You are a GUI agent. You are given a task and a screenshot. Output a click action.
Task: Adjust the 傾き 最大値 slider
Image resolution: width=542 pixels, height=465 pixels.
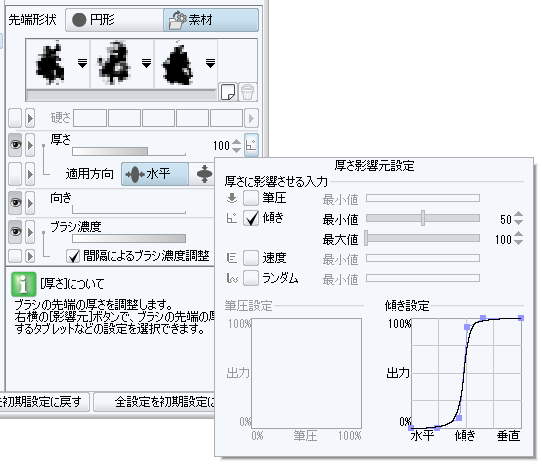(x=423, y=239)
